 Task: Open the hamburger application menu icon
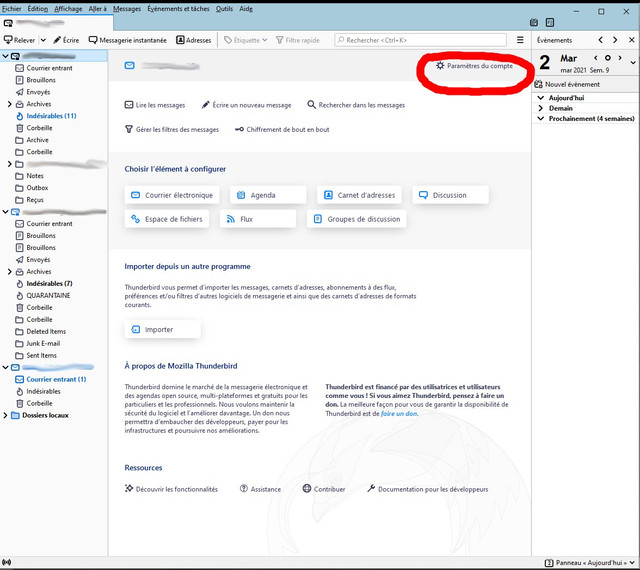coord(520,40)
